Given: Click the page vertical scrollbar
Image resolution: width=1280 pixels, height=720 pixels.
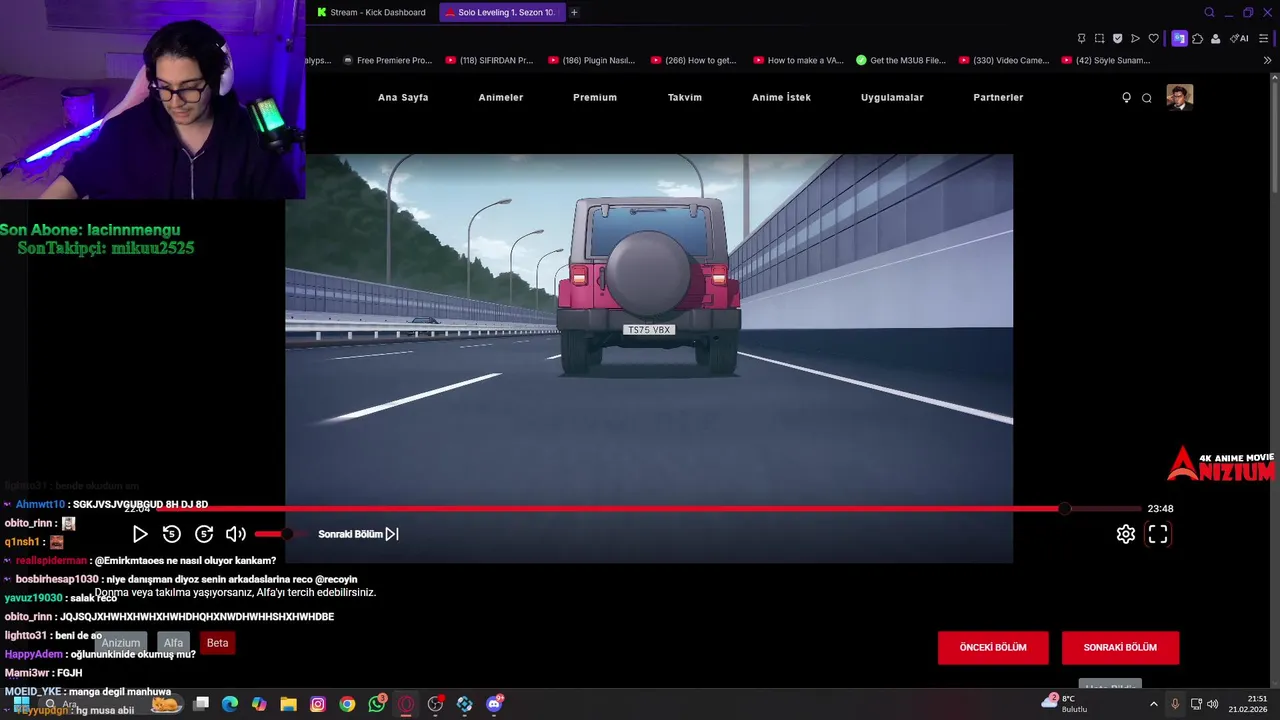Looking at the screenshot, I should coord(1274,135).
